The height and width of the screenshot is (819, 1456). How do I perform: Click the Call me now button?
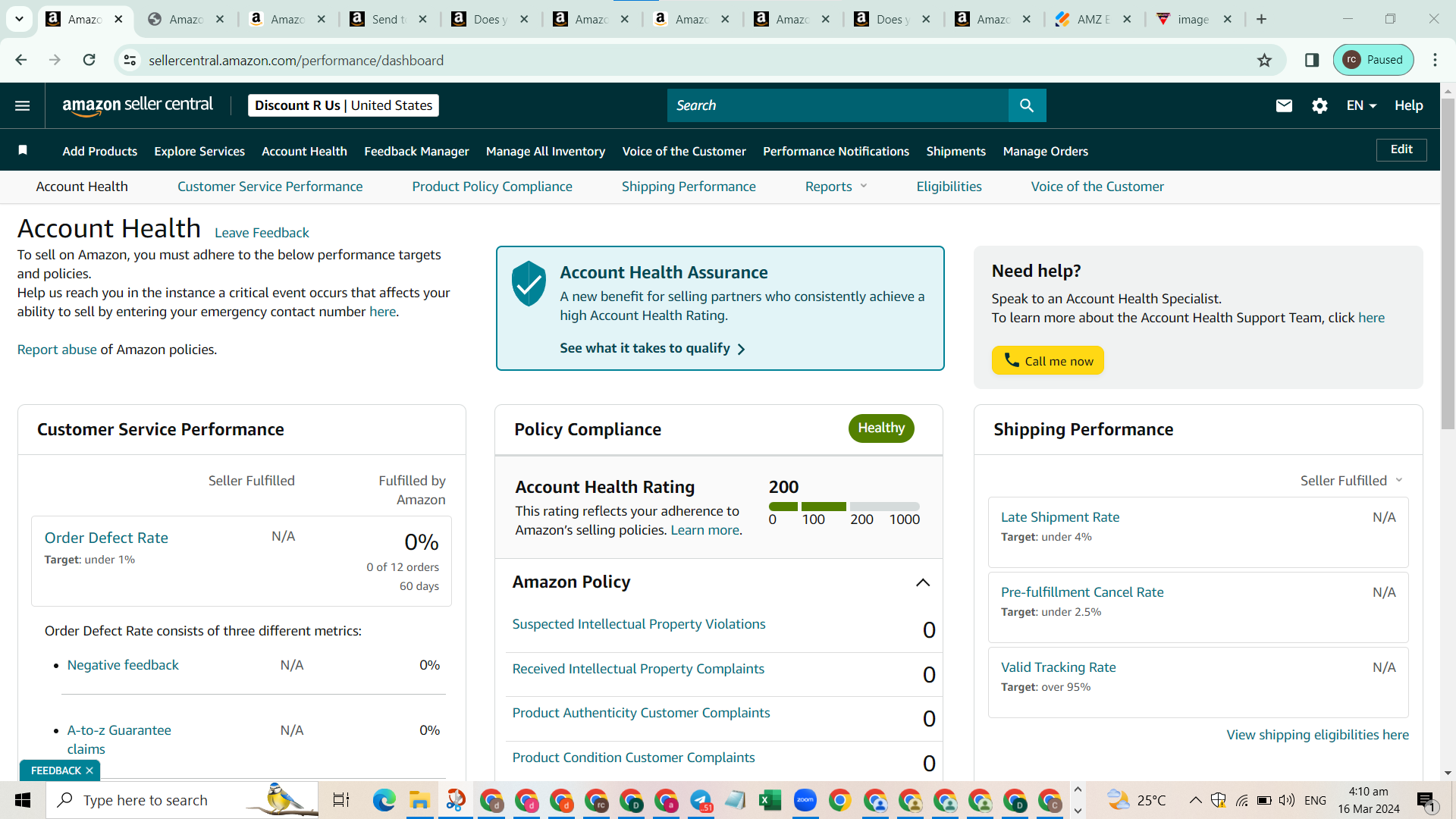1047,361
